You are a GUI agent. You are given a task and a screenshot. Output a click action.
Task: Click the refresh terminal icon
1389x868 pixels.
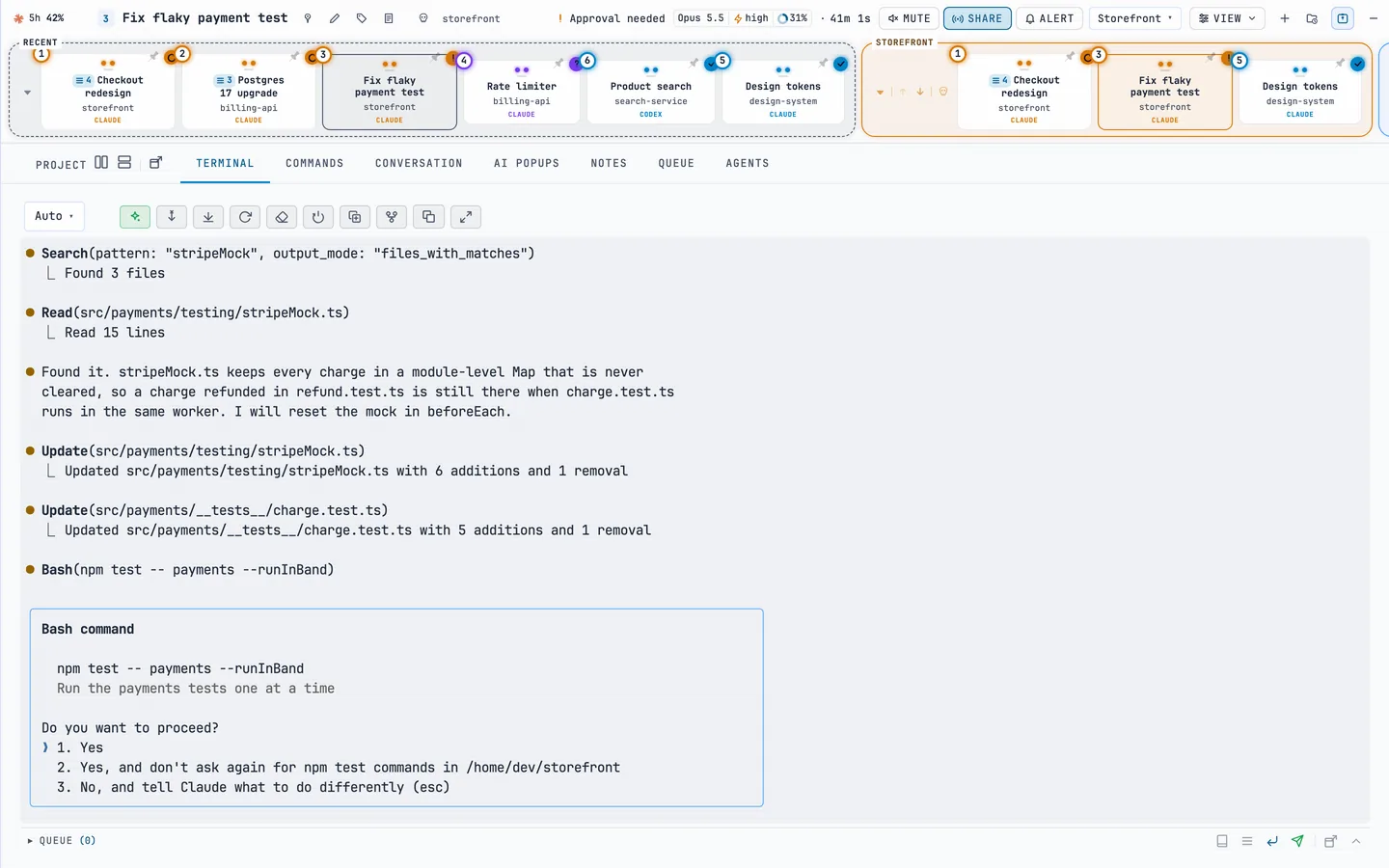pyautogui.click(x=245, y=217)
